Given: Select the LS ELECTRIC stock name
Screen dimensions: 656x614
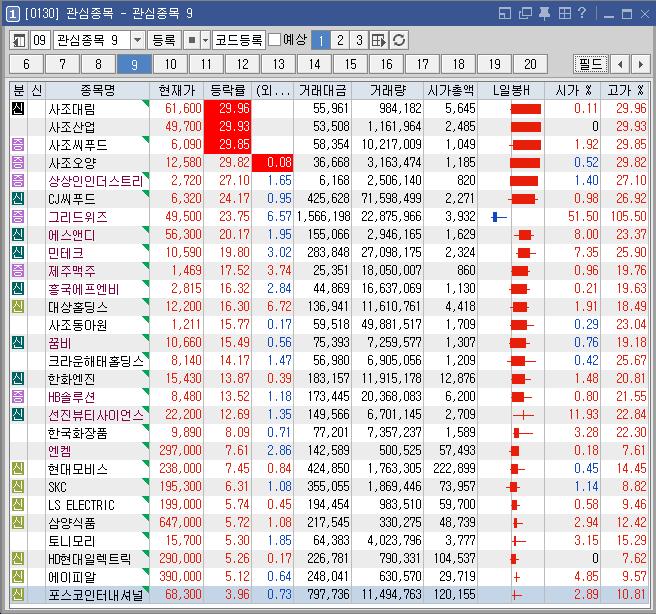Looking at the screenshot, I should click(81, 504).
